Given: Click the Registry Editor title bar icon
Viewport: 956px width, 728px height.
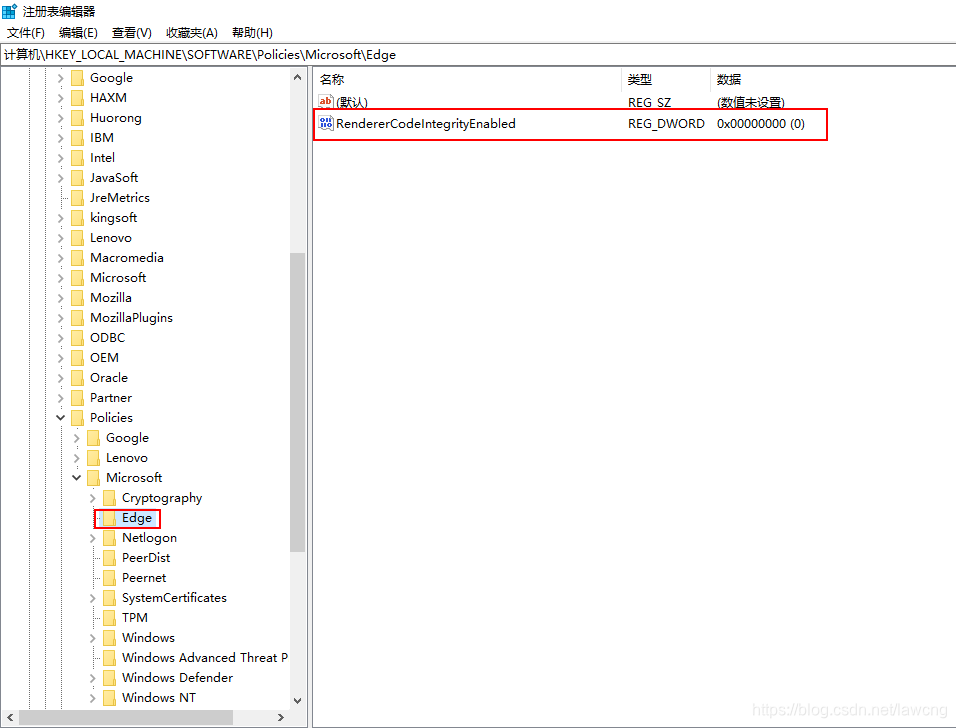Looking at the screenshot, I should click(x=9, y=11).
